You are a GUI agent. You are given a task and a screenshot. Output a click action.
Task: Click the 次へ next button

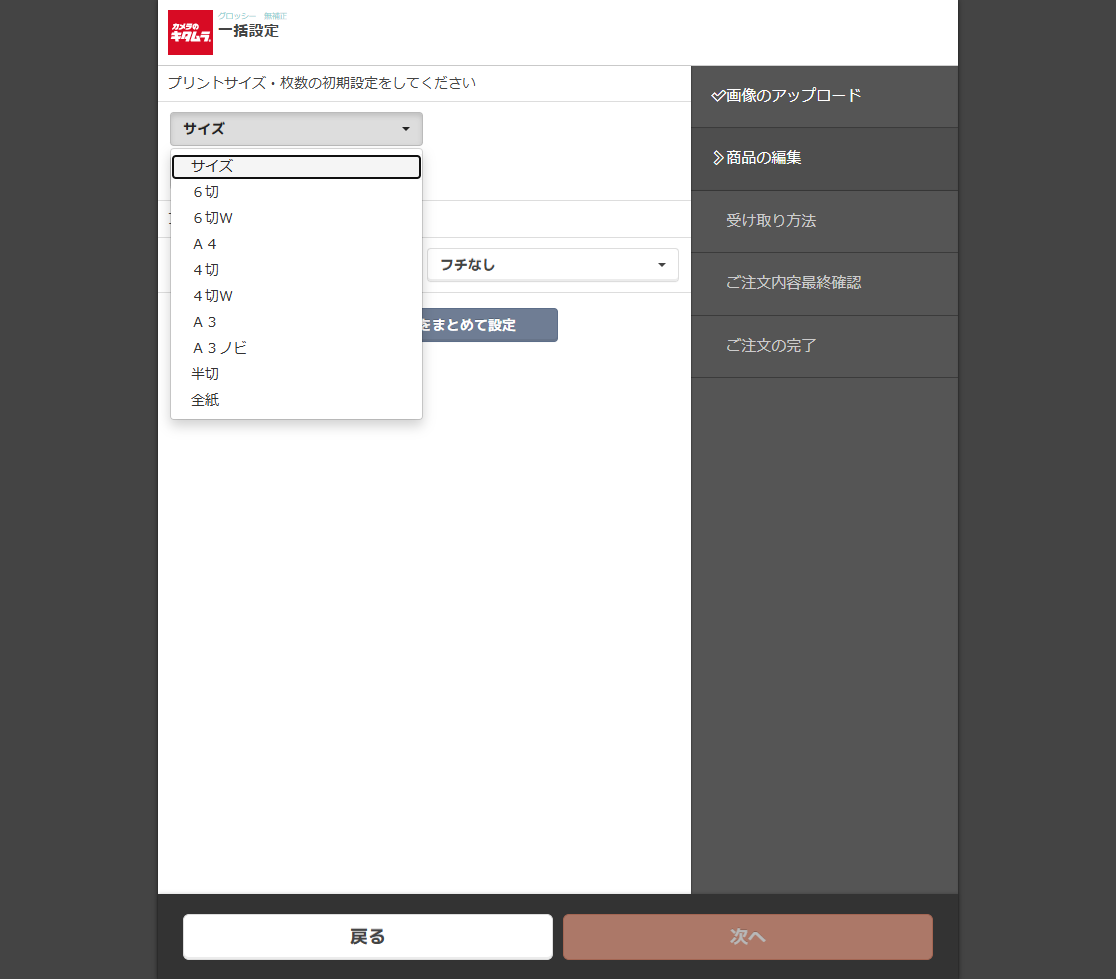pos(747,937)
